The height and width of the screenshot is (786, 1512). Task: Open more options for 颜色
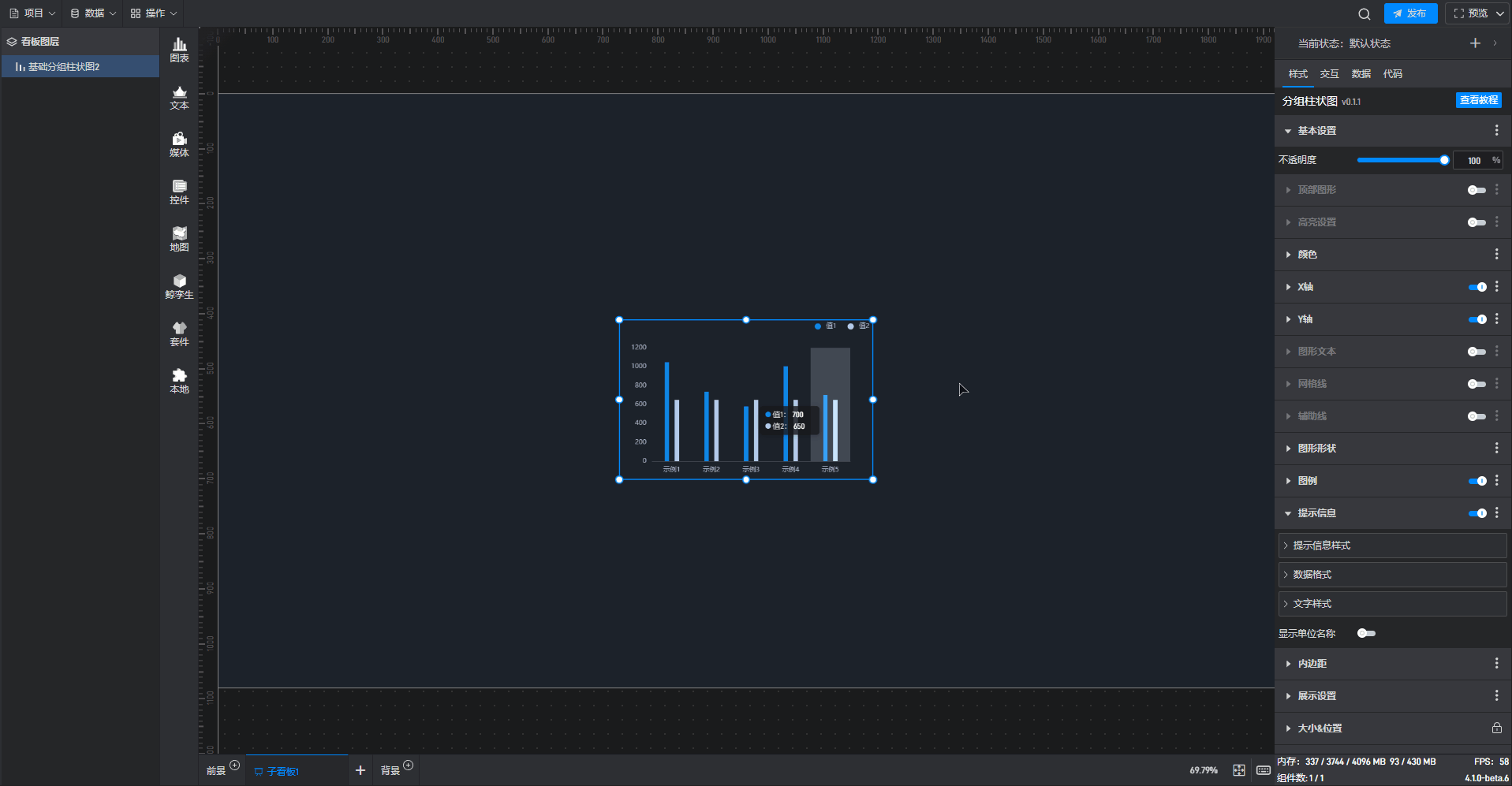(x=1496, y=254)
